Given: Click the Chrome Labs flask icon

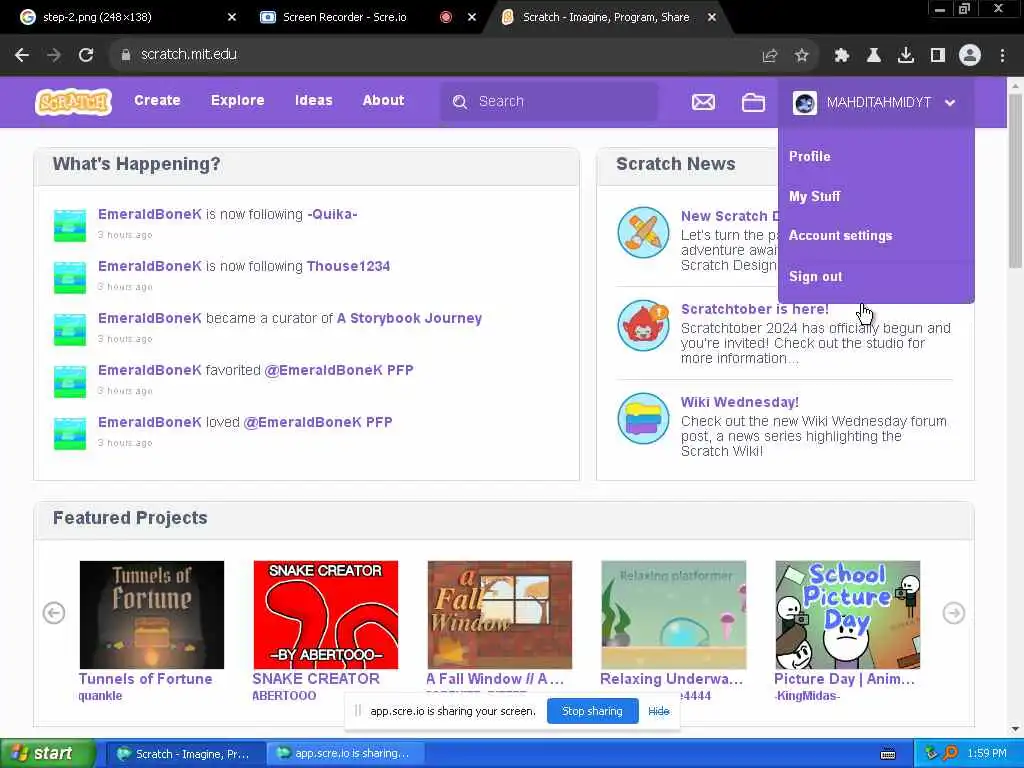Looking at the screenshot, I should 874,56.
